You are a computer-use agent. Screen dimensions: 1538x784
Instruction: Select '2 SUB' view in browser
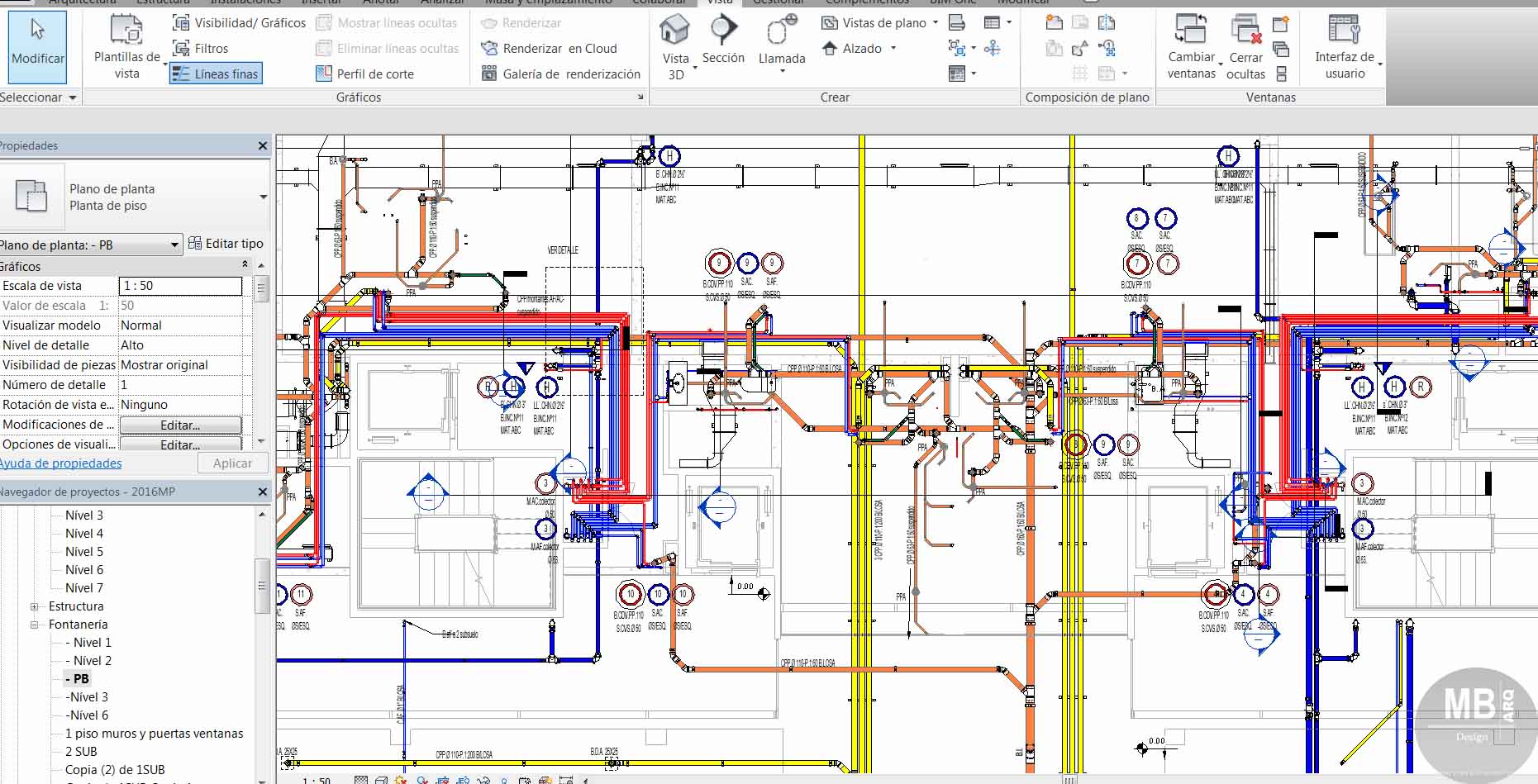[x=81, y=752]
